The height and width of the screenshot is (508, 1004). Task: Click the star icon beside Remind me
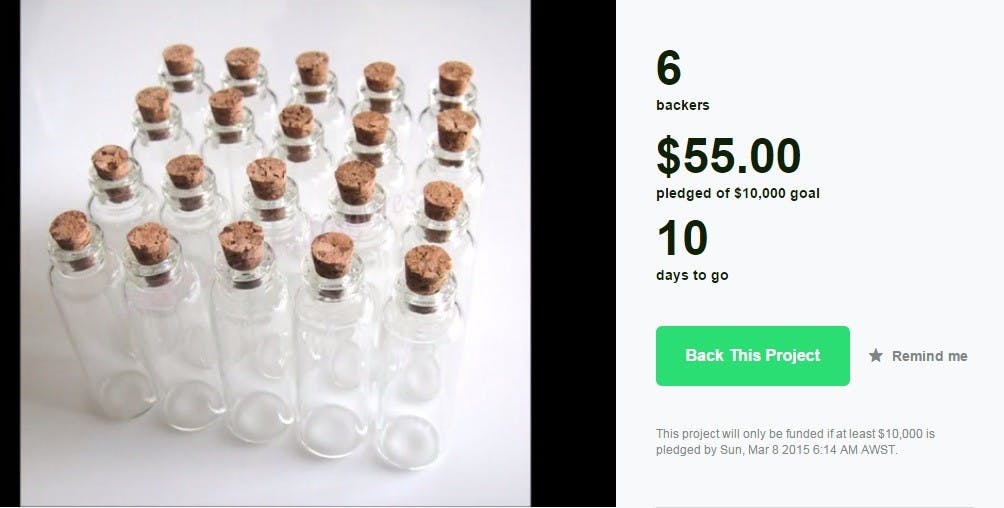point(876,356)
